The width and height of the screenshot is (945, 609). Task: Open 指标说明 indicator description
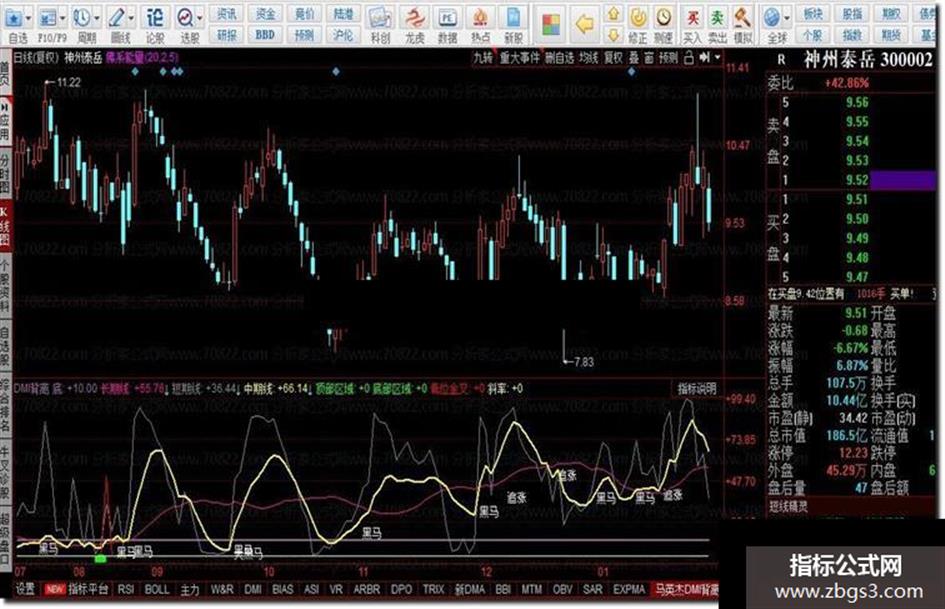pos(697,389)
